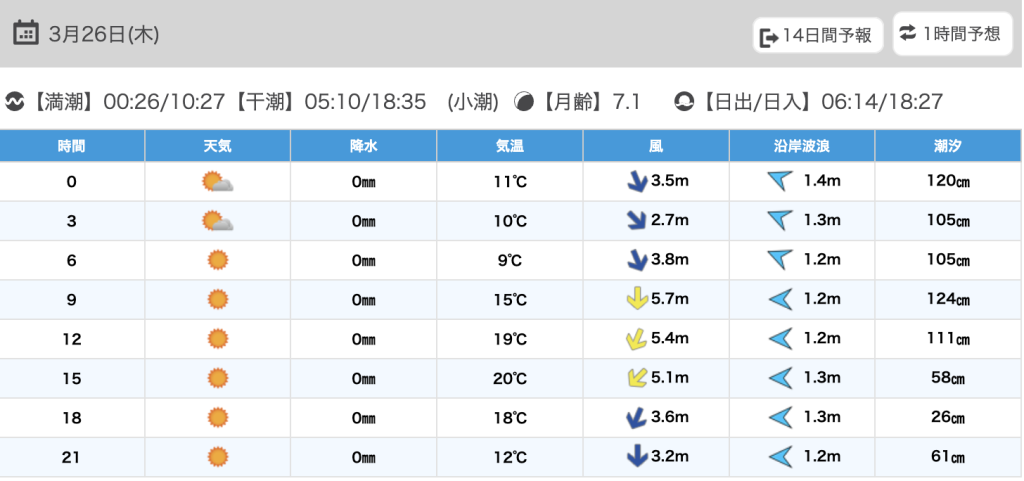1024x481 pixels.
Task: Click wave direction arrow in hour 0 row
Action: click(779, 182)
